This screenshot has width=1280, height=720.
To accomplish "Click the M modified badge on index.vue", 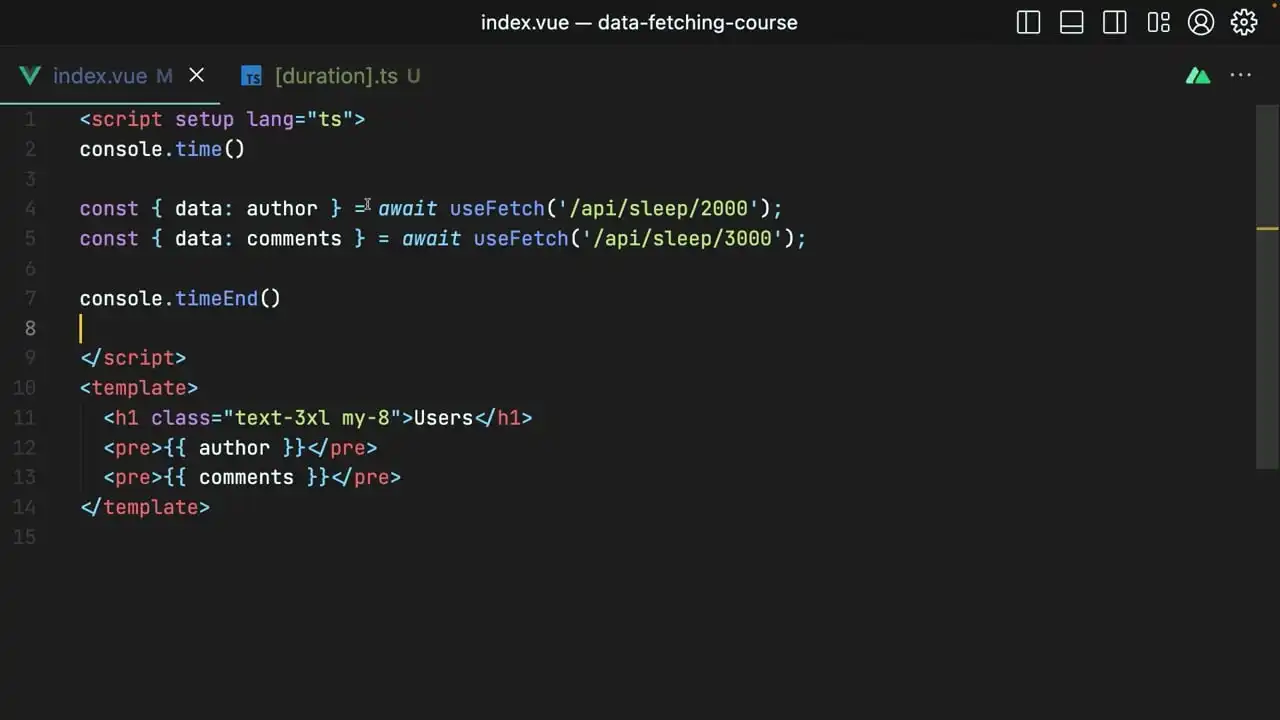I will [163, 75].
